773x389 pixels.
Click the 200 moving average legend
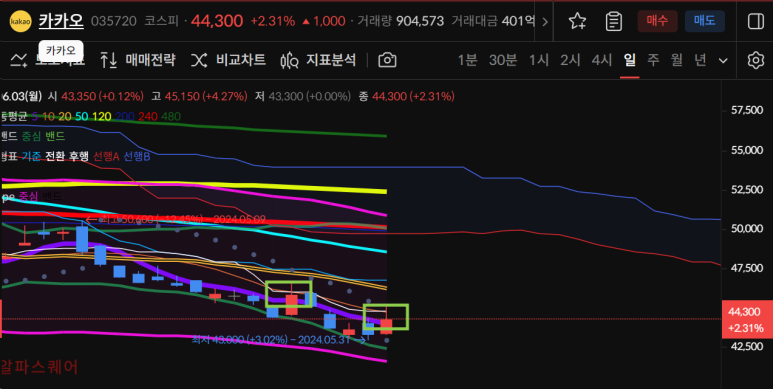(125, 117)
